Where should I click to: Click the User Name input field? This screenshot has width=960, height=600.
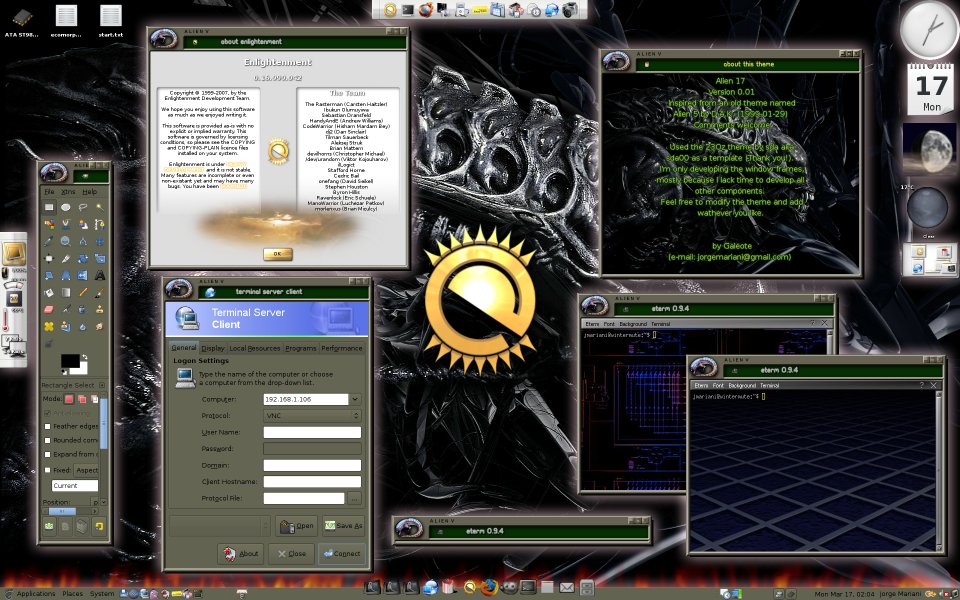click(312, 432)
